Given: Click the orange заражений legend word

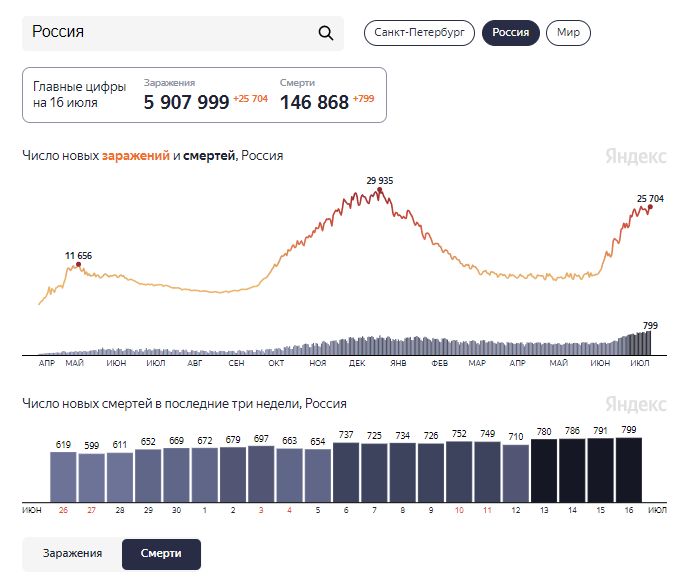Looking at the screenshot, I should tap(135, 156).
